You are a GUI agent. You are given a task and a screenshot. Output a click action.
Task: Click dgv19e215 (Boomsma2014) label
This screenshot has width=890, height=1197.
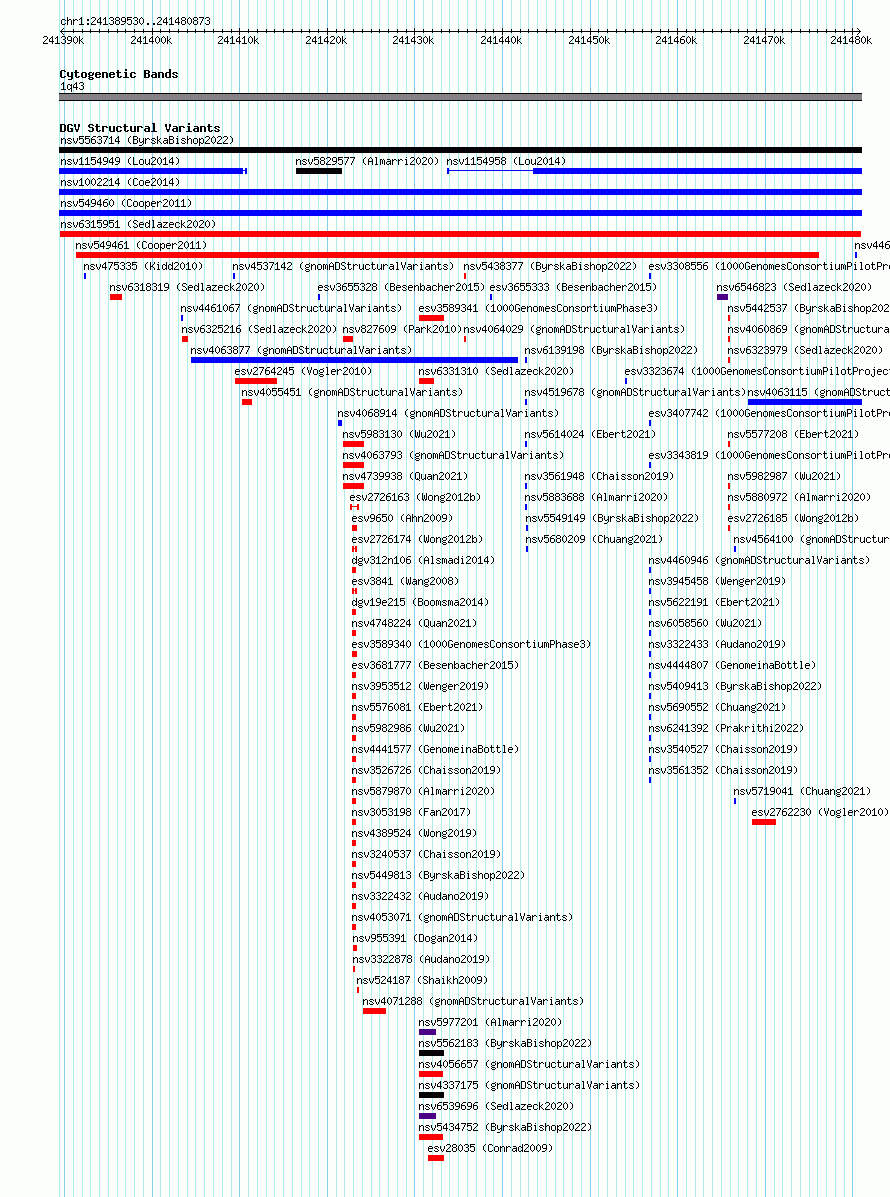click(420, 602)
